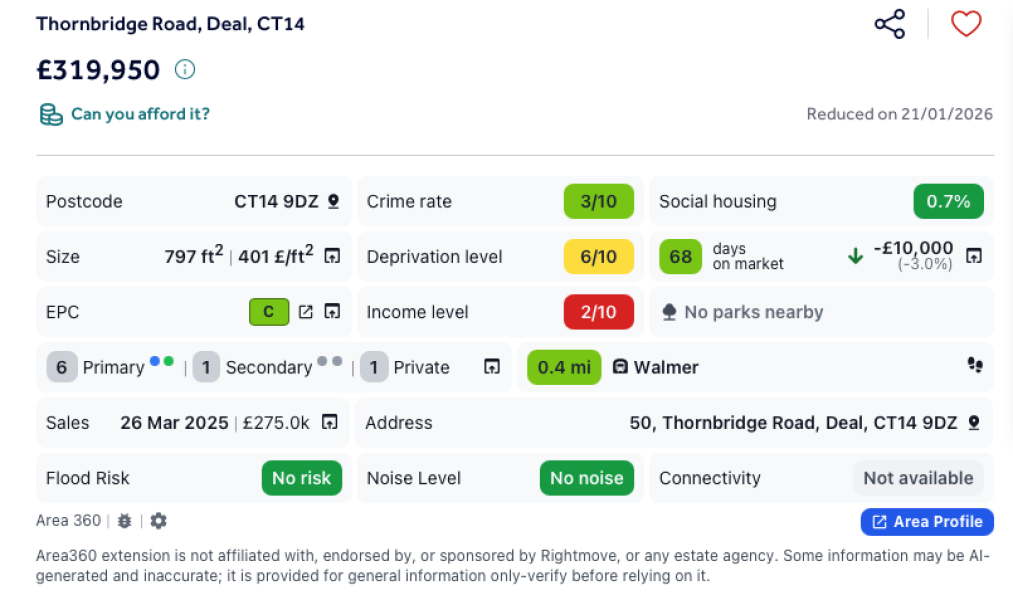Screen dimensions: 1013x600
Task: Toggle the 0.4 mi station distance badge
Action: (x=563, y=367)
